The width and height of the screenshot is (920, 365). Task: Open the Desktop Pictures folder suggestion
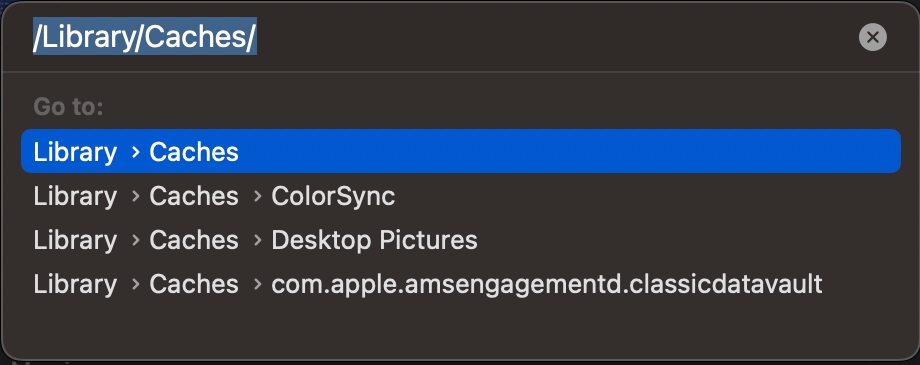(461, 240)
